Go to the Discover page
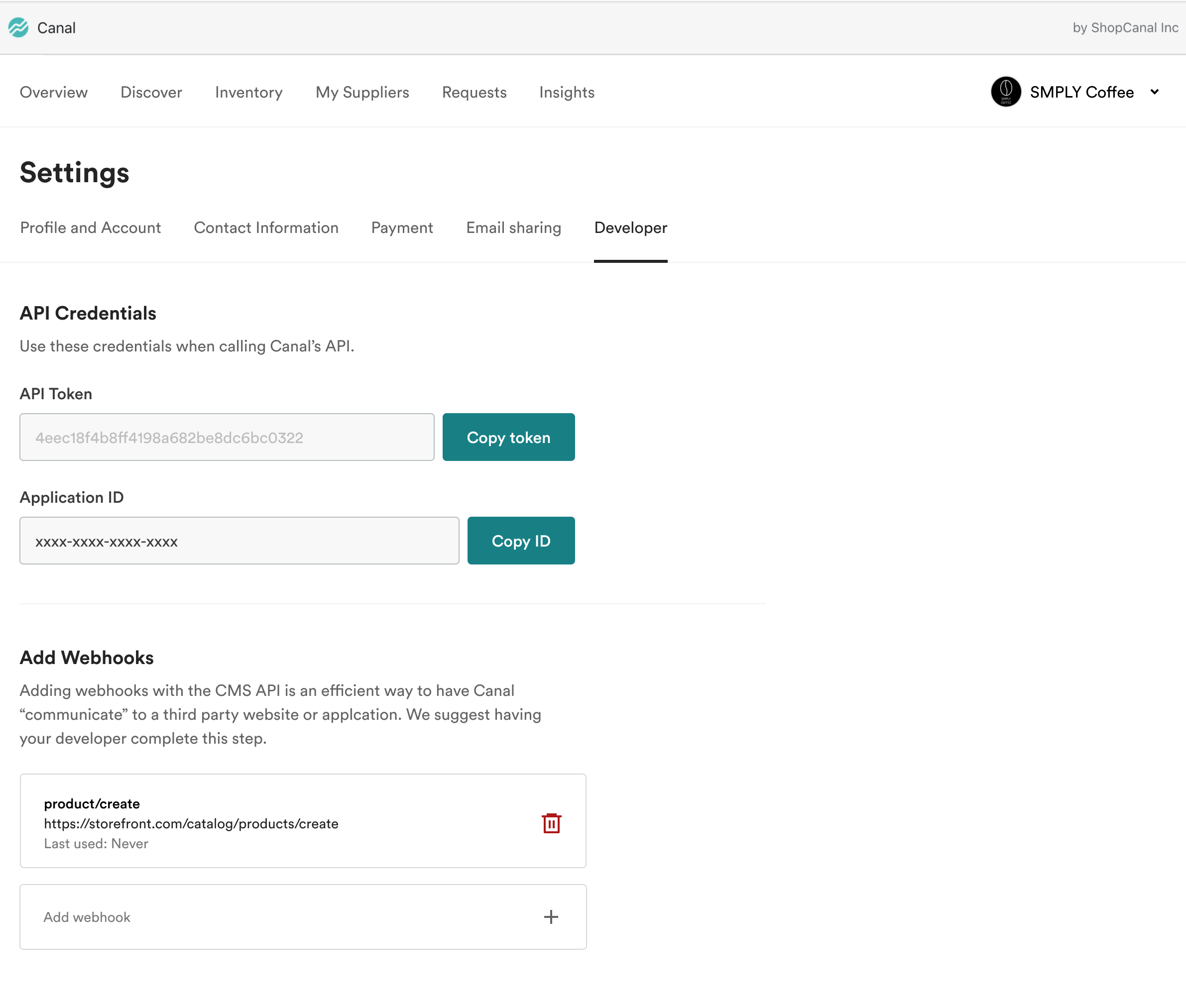The height and width of the screenshot is (1008, 1186). click(x=151, y=93)
